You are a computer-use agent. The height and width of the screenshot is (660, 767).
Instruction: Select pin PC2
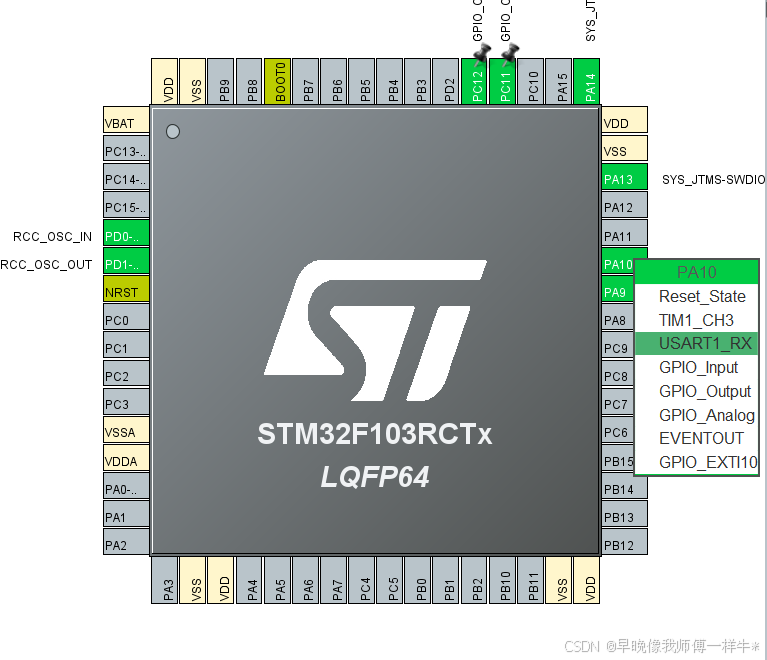coord(126,373)
